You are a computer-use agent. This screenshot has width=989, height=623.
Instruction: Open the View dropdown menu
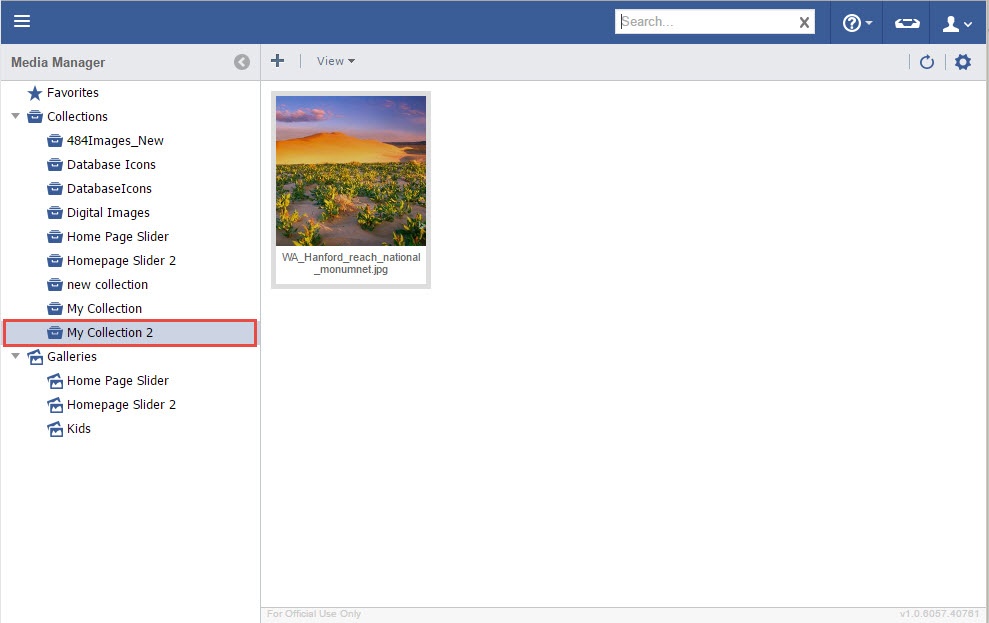[335, 61]
